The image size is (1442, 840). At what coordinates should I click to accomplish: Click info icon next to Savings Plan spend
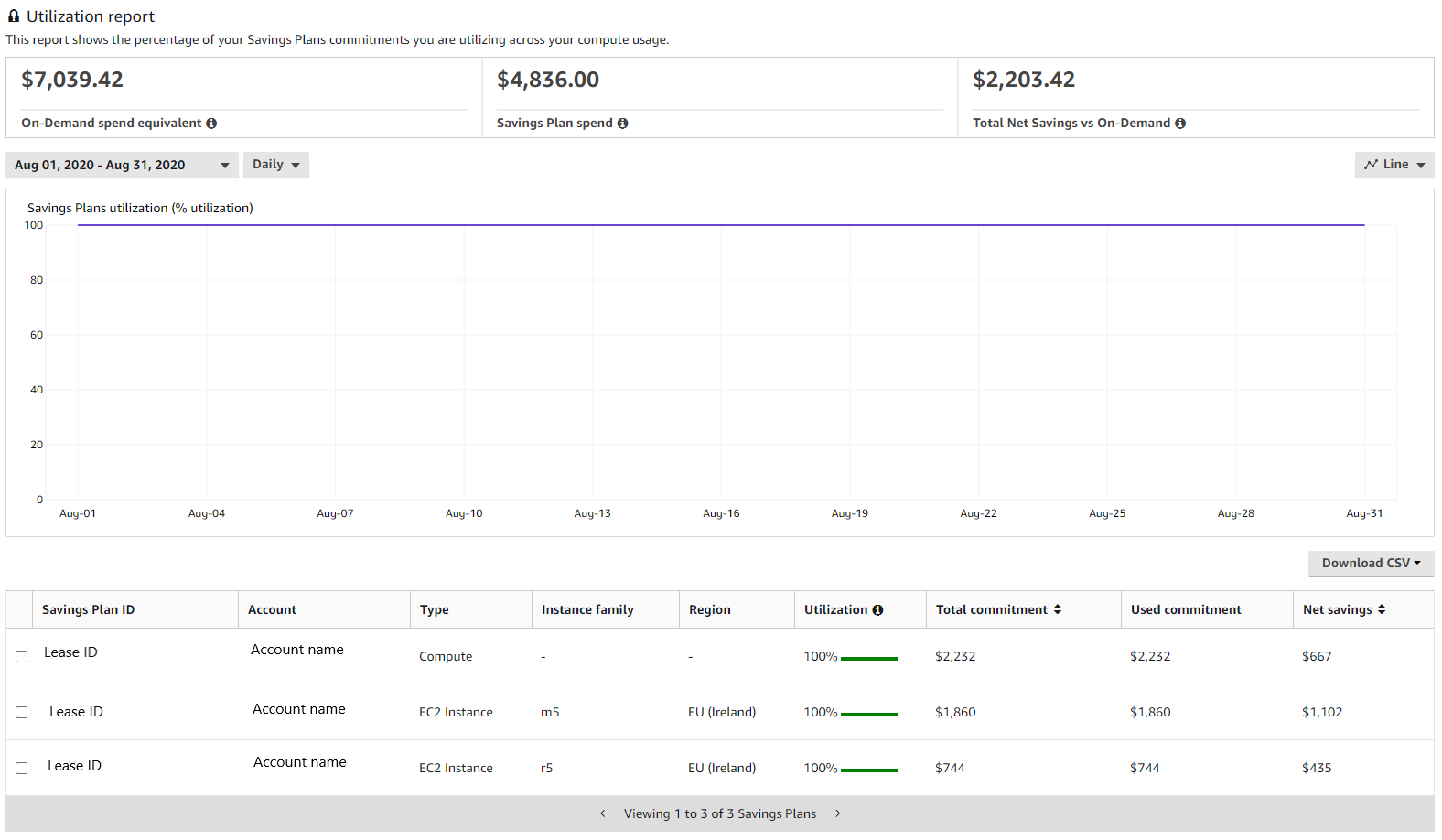tap(622, 124)
